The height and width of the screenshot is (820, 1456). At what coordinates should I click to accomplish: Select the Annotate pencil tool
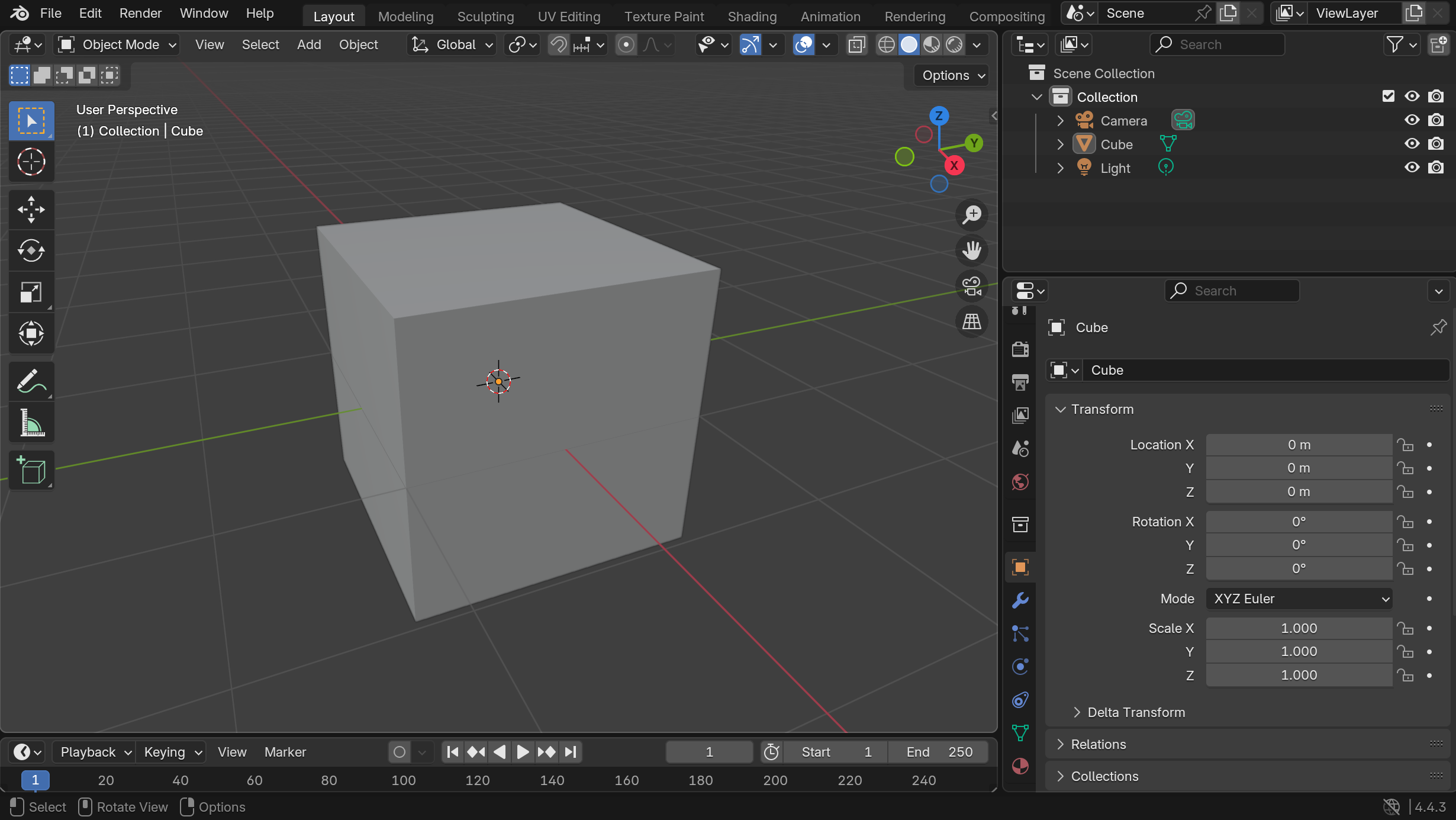pyautogui.click(x=31, y=381)
